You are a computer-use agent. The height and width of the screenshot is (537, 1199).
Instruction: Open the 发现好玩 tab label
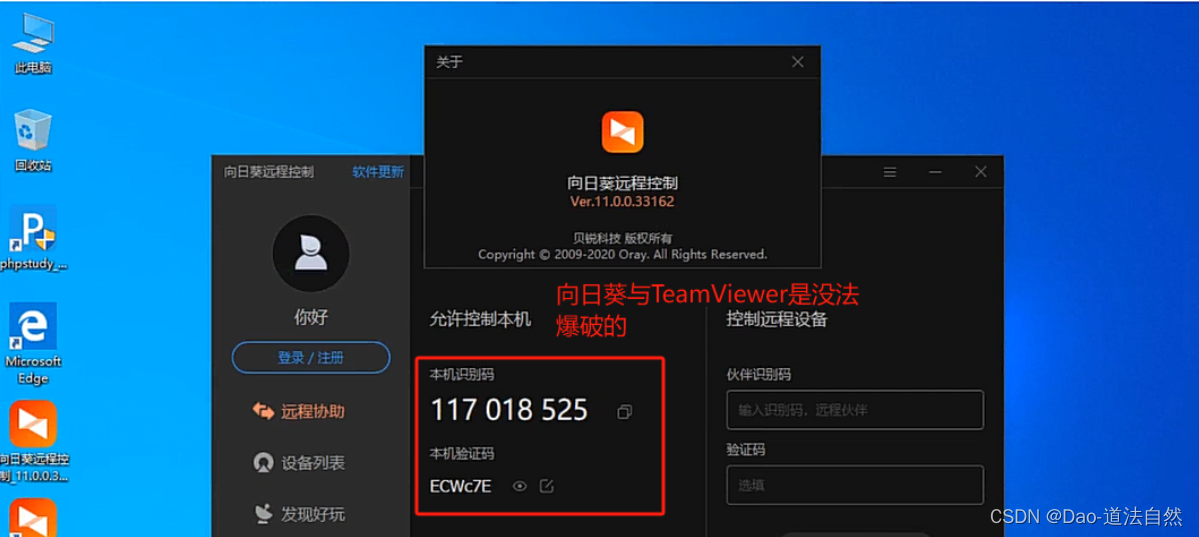[x=313, y=514]
